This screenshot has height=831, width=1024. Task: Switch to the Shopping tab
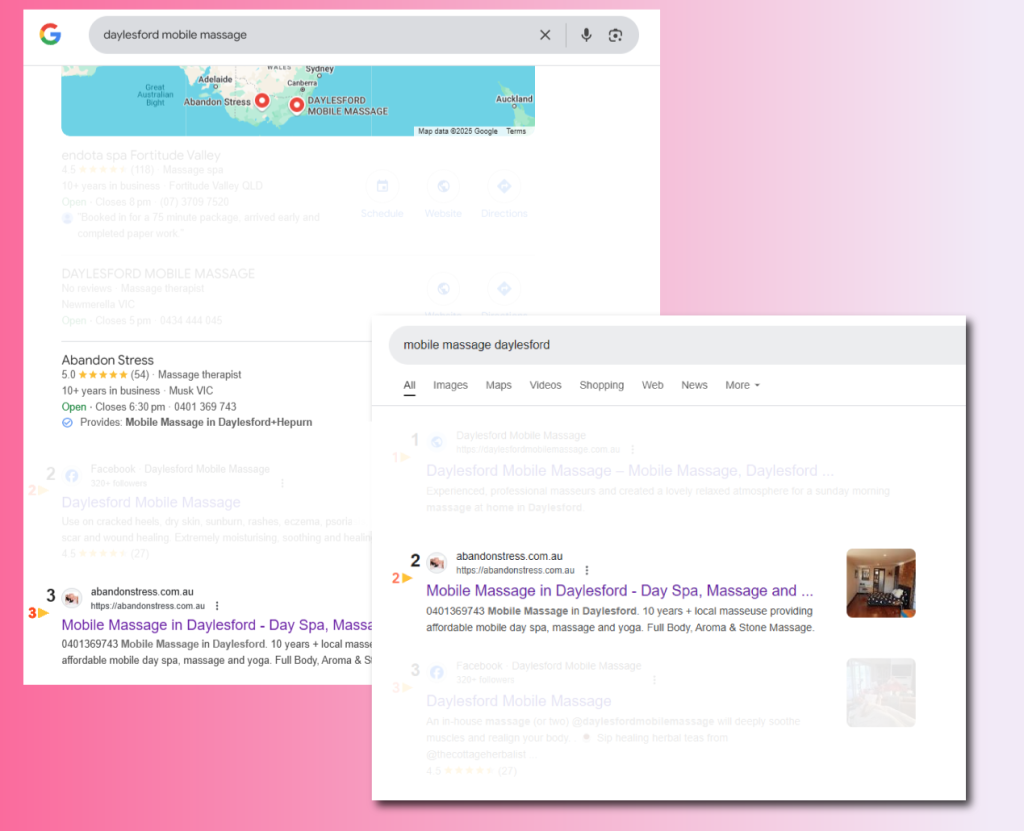601,385
